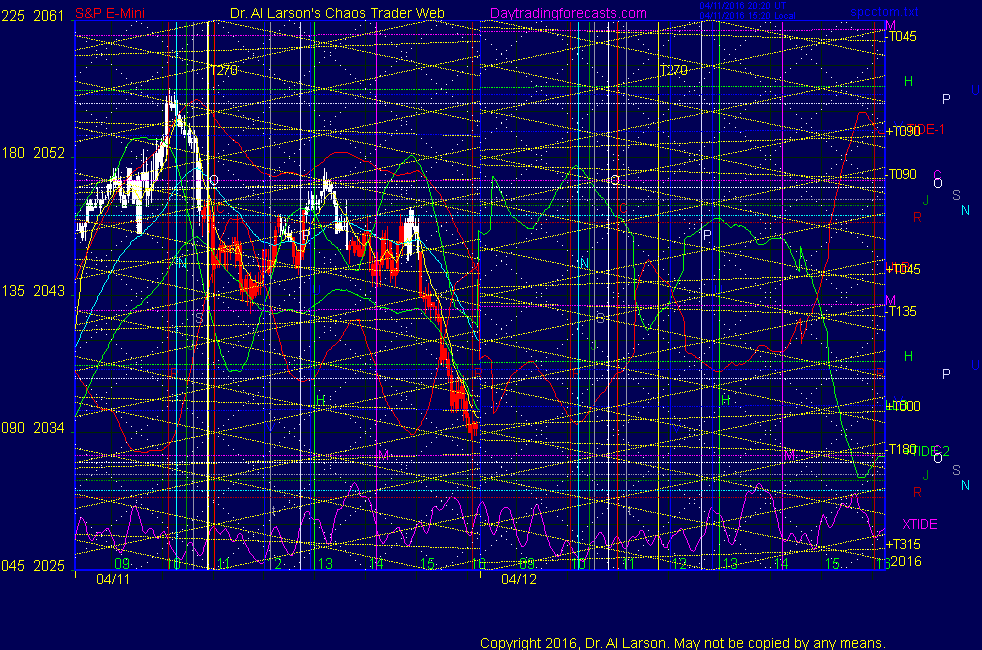
Task: Select the +T315 level marker
Action: click(x=902, y=544)
